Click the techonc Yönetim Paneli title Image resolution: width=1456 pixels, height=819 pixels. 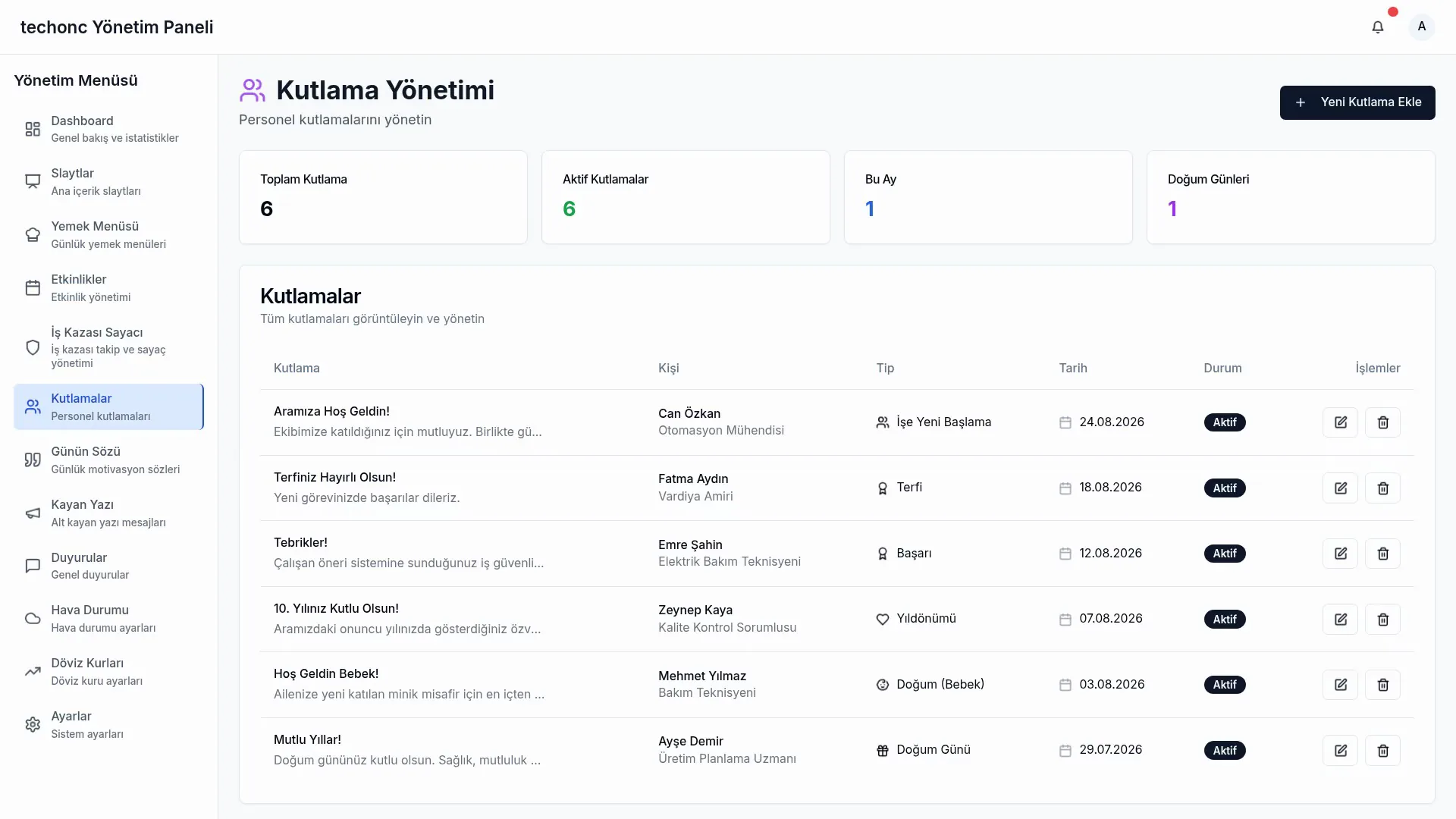pos(117,27)
